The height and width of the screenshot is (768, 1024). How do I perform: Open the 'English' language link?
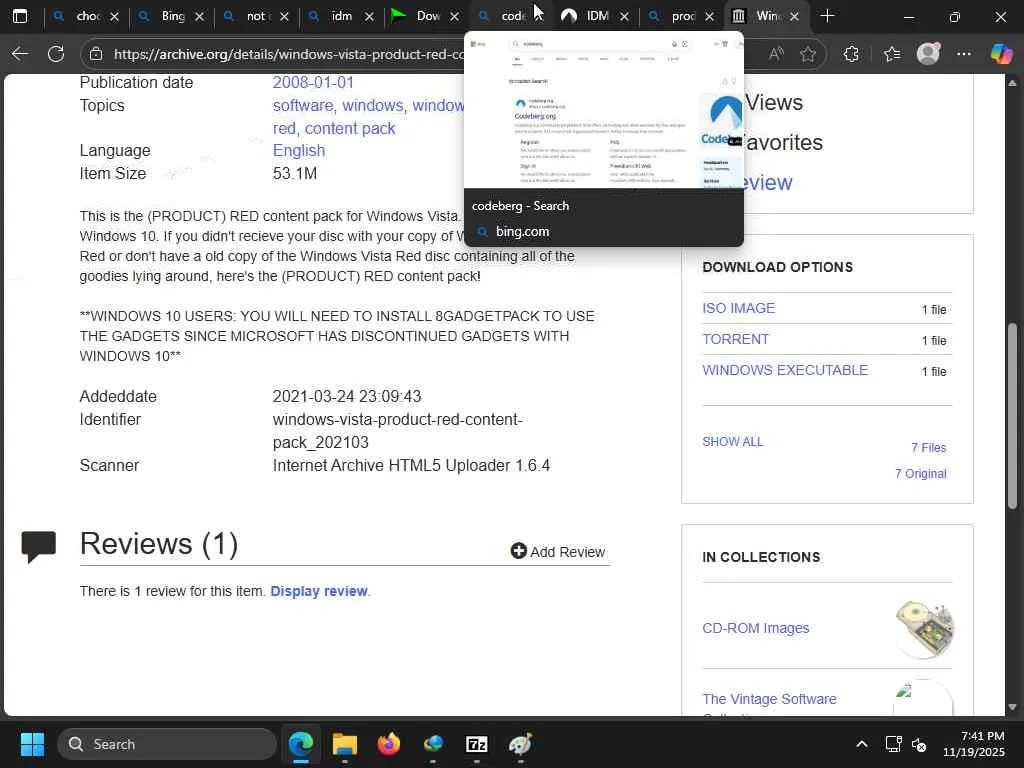point(298,150)
